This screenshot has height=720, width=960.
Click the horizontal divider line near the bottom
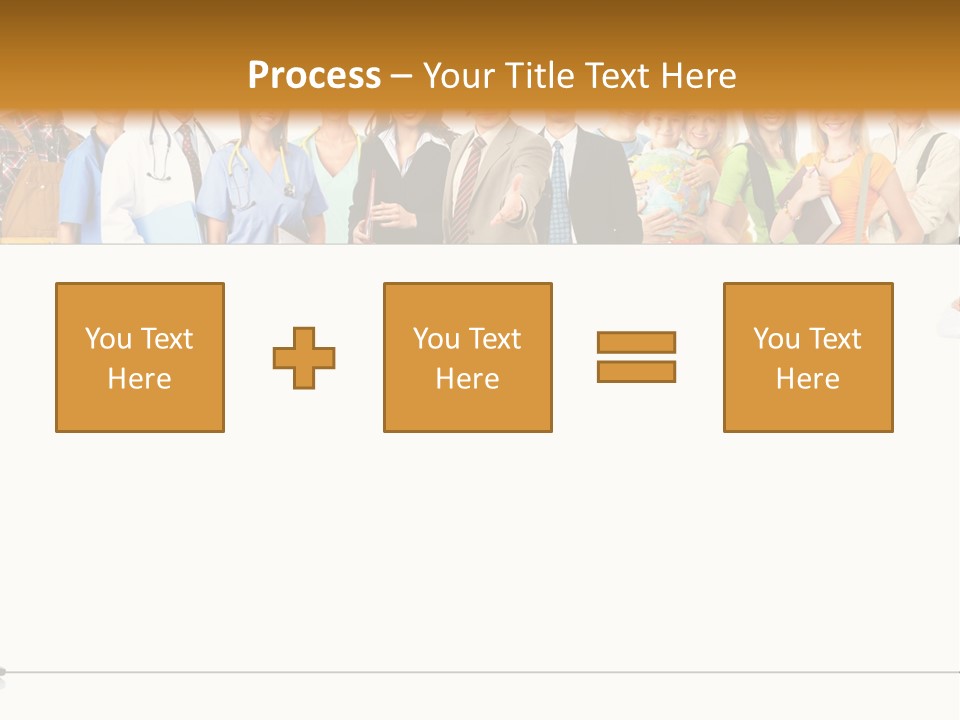click(480, 672)
